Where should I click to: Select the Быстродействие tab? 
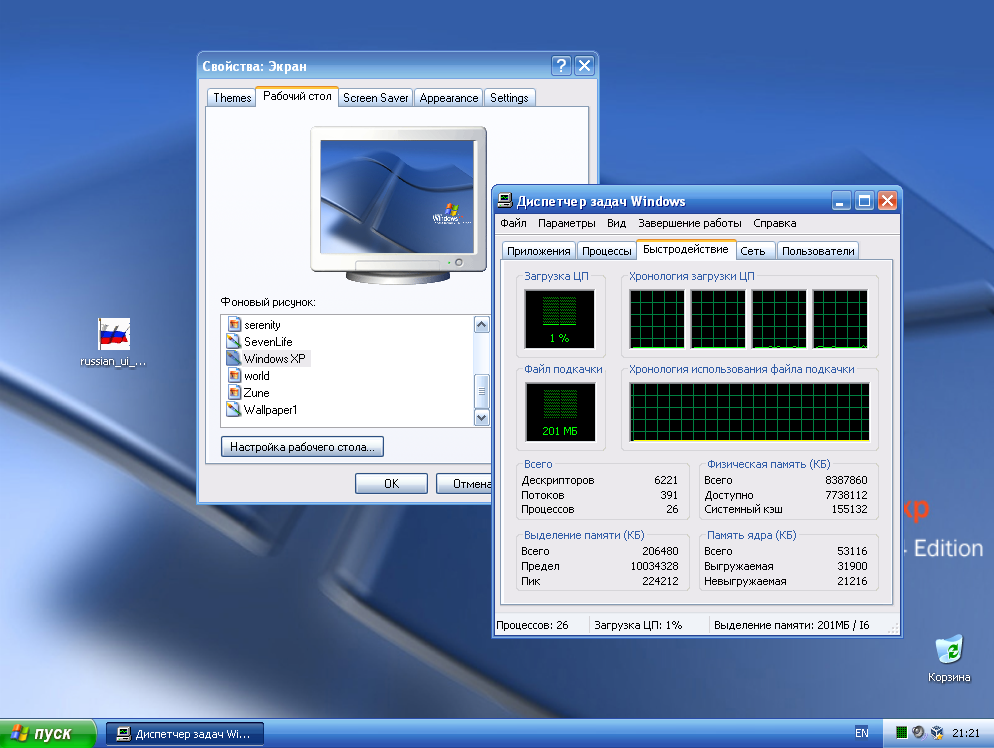[686, 249]
